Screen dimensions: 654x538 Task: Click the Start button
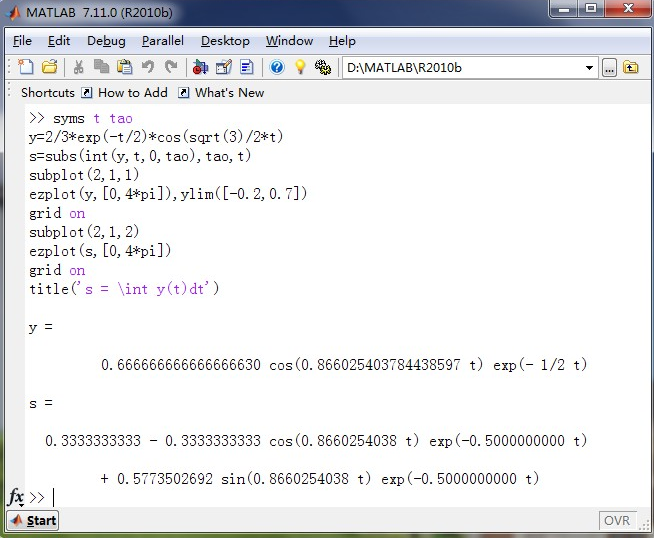point(33,520)
